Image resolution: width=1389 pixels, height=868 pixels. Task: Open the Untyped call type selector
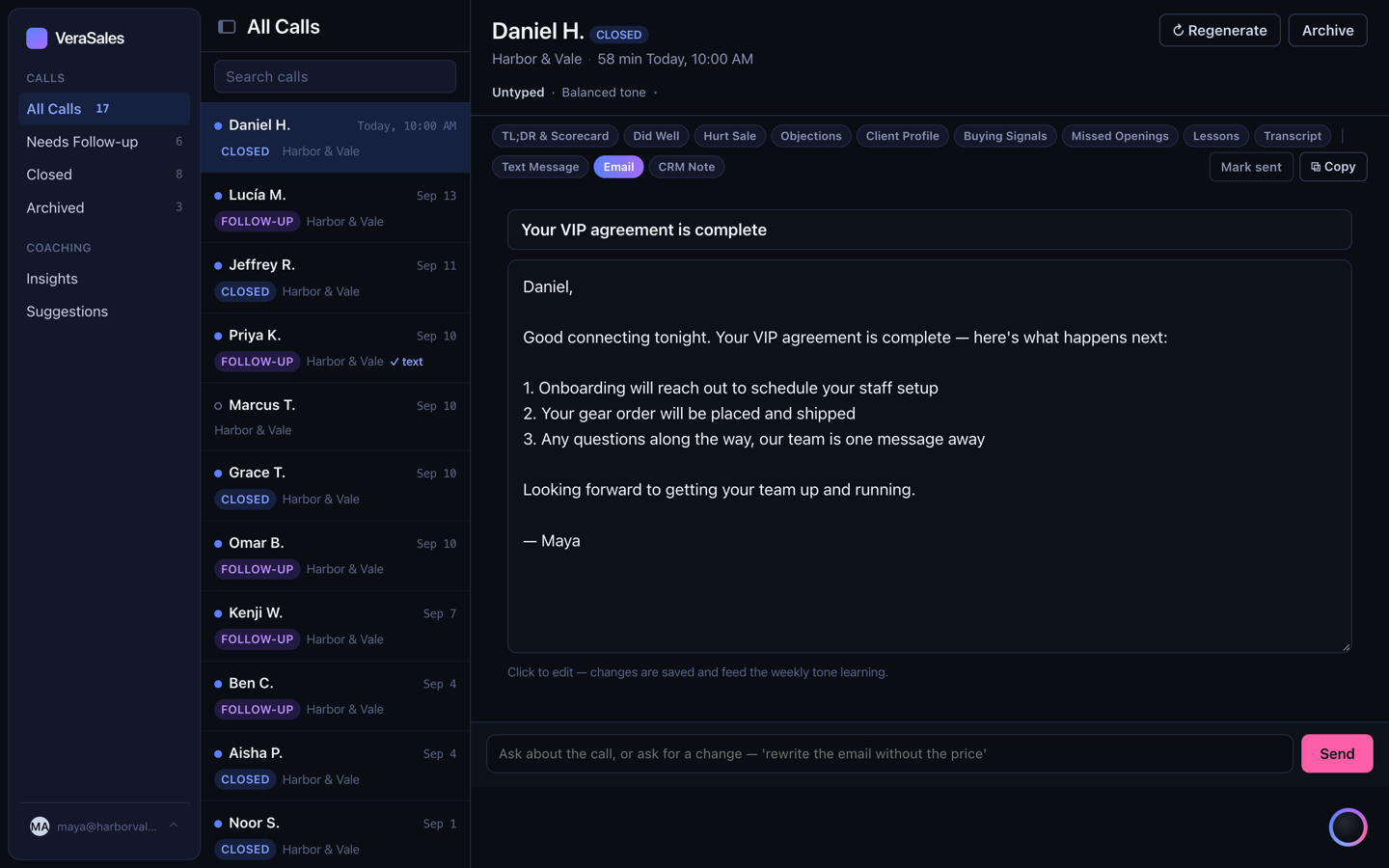click(518, 93)
